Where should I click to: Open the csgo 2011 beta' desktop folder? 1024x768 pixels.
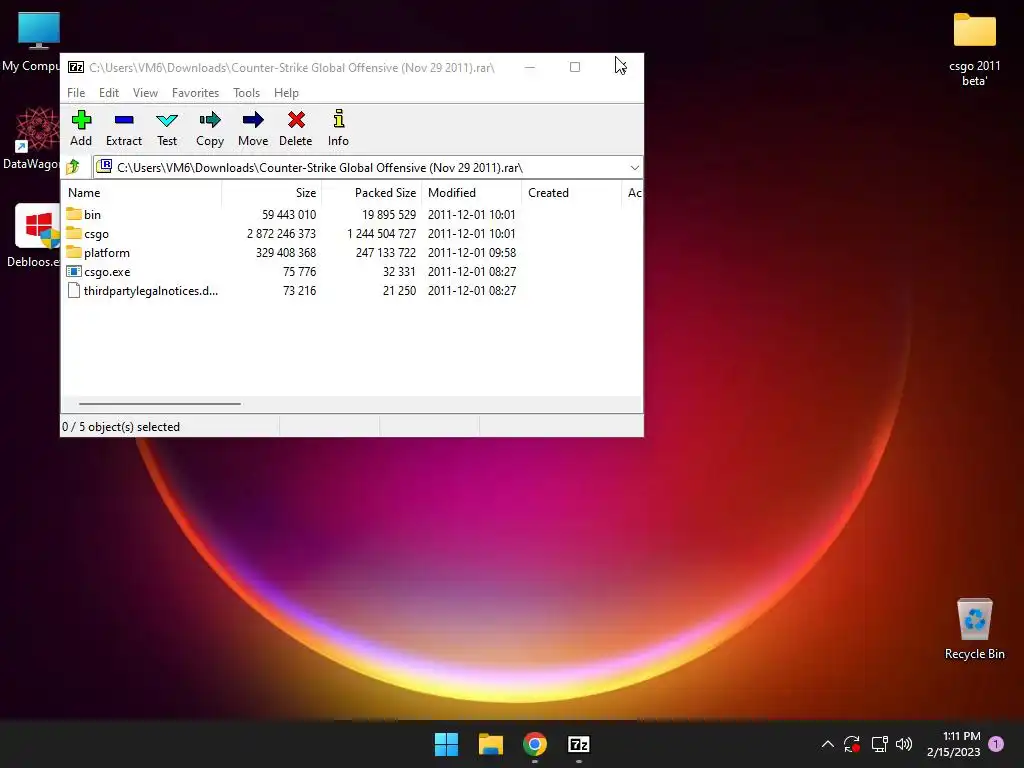tap(974, 49)
